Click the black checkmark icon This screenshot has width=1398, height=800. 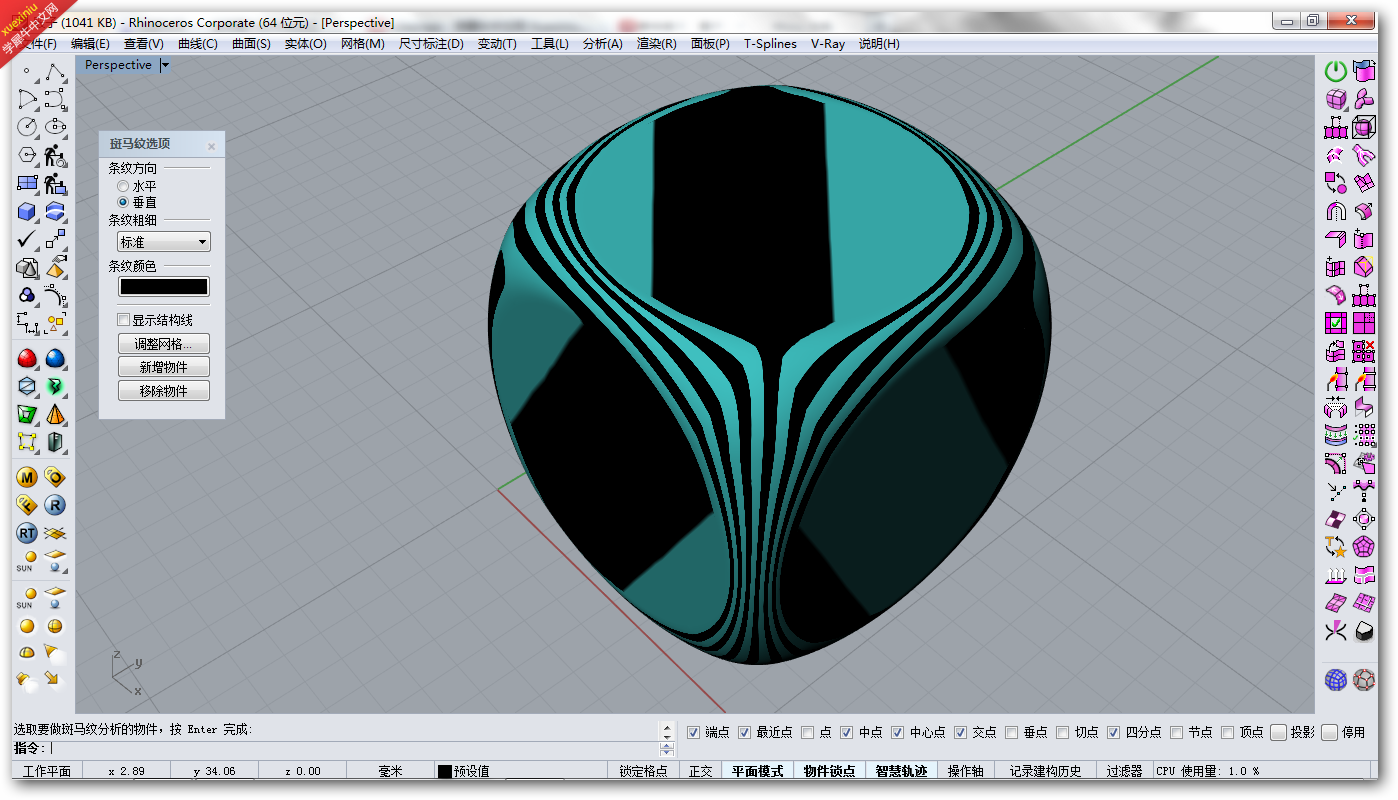pos(27,240)
